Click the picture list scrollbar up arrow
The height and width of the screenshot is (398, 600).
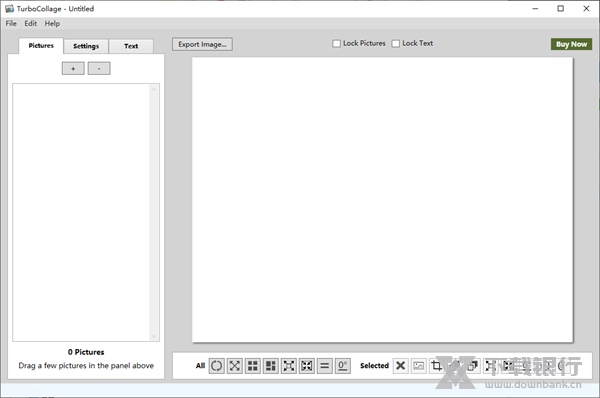pyautogui.click(x=154, y=89)
